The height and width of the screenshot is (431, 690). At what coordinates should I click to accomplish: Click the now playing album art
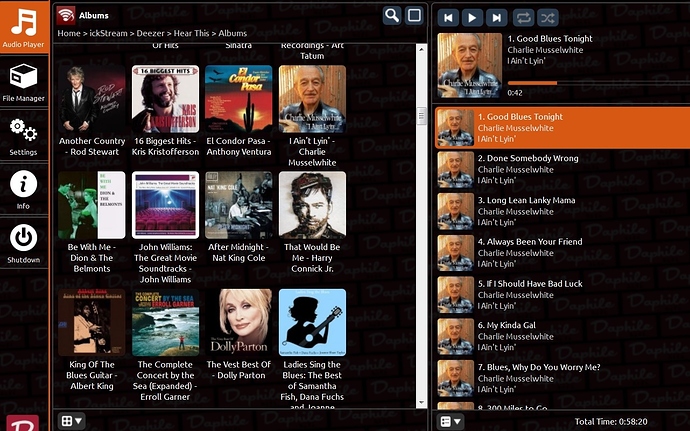470,65
